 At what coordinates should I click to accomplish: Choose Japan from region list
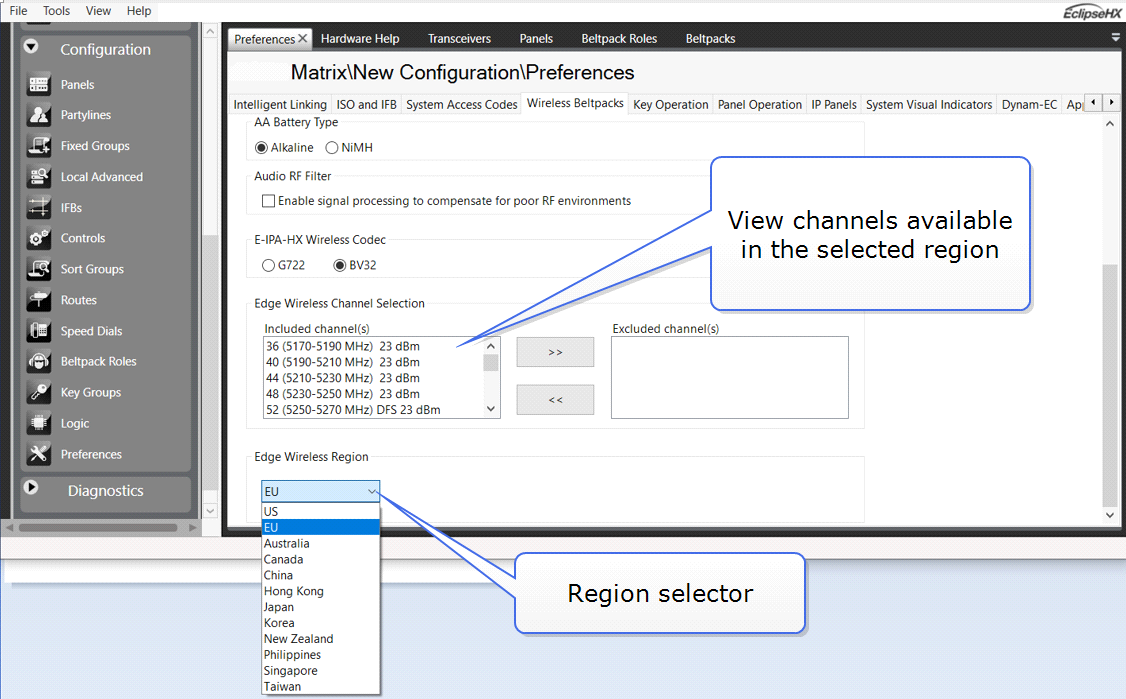[320, 607]
